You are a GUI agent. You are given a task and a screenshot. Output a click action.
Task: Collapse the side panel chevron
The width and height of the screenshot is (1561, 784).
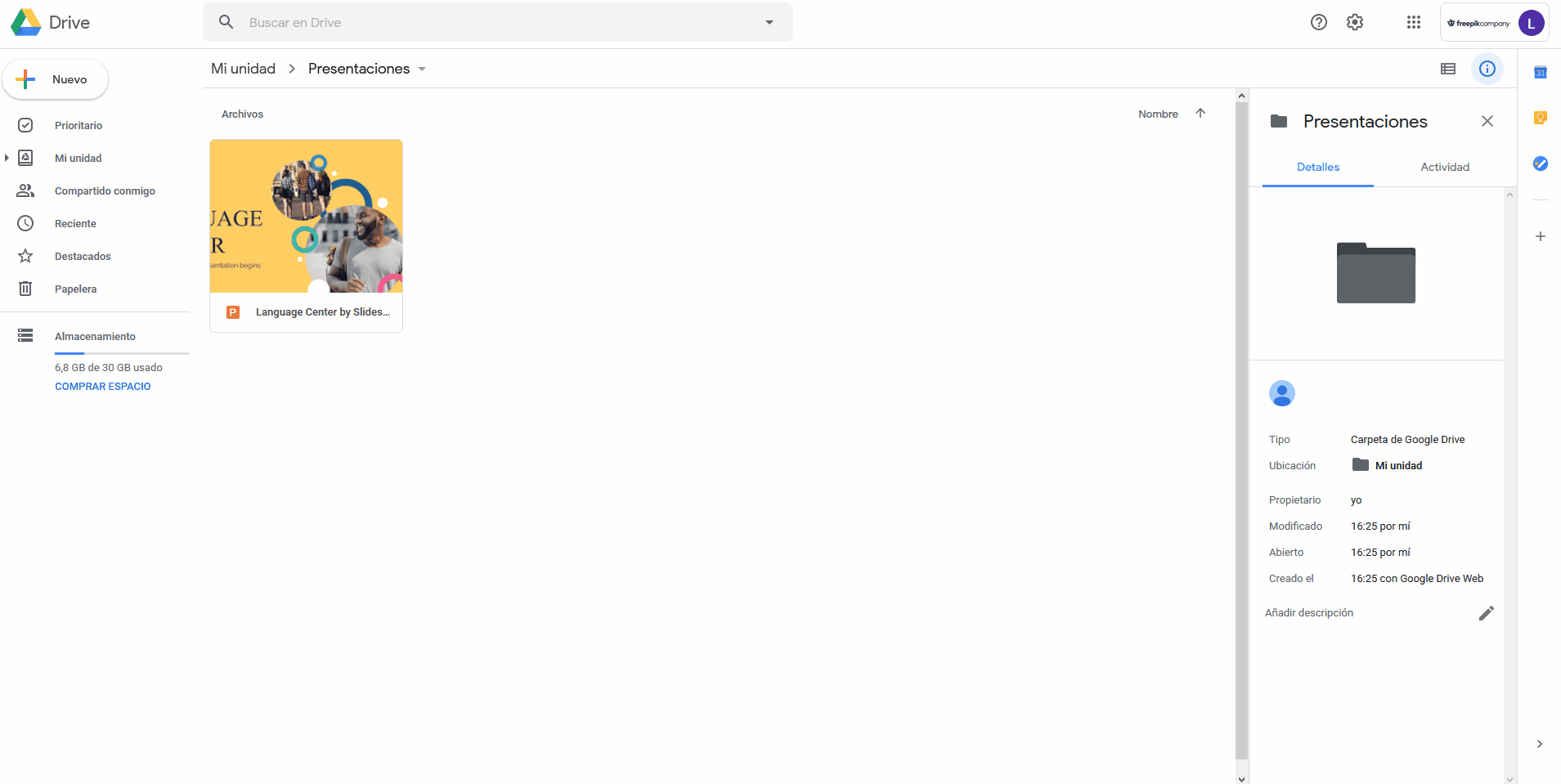[x=1540, y=744]
